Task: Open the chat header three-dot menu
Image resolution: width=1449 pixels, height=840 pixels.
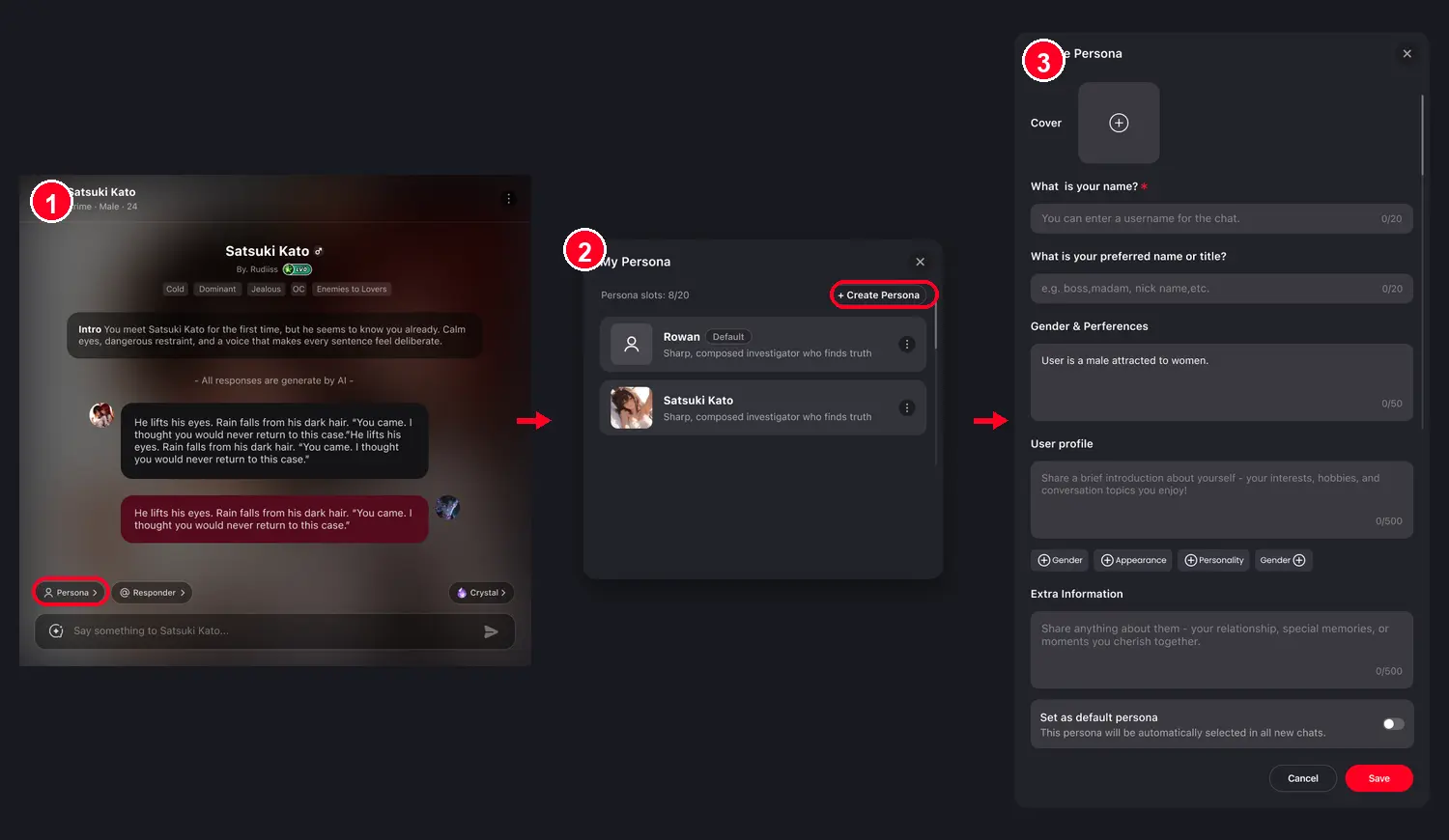Action: pos(509,199)
